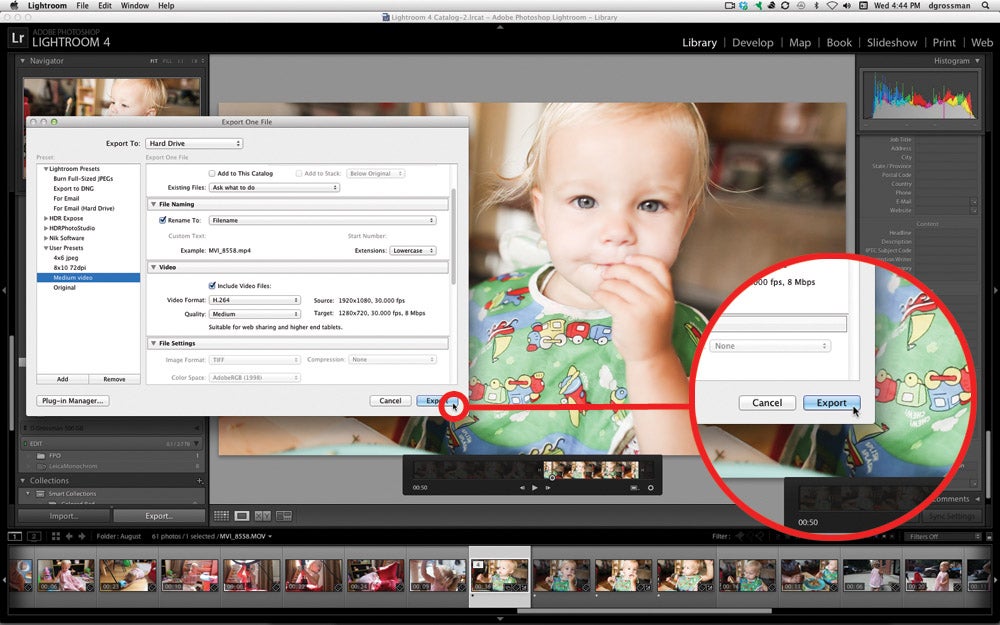This screenshot has height=625, width=1000.
Task: Go forward with filmstrip right arrow
Action: coord(82,536)
